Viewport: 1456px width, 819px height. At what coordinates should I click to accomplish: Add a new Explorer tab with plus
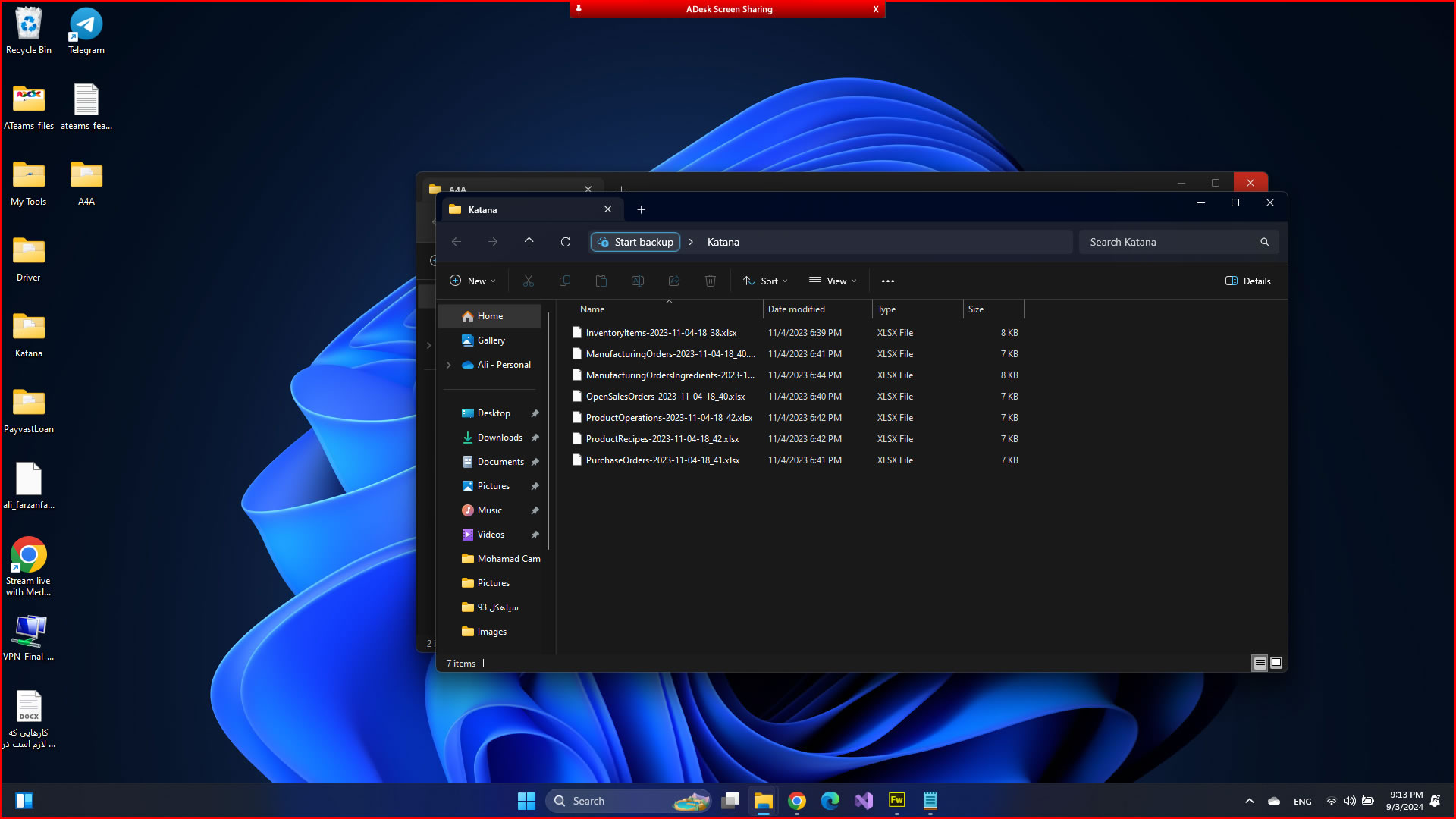641,210
